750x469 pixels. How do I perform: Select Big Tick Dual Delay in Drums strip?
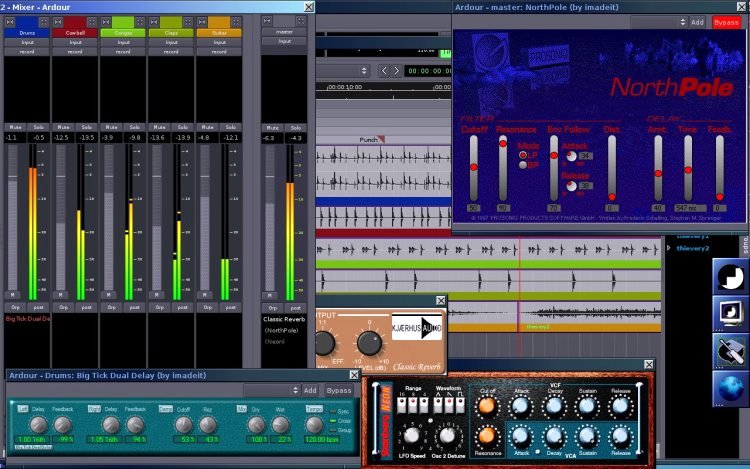27,318
